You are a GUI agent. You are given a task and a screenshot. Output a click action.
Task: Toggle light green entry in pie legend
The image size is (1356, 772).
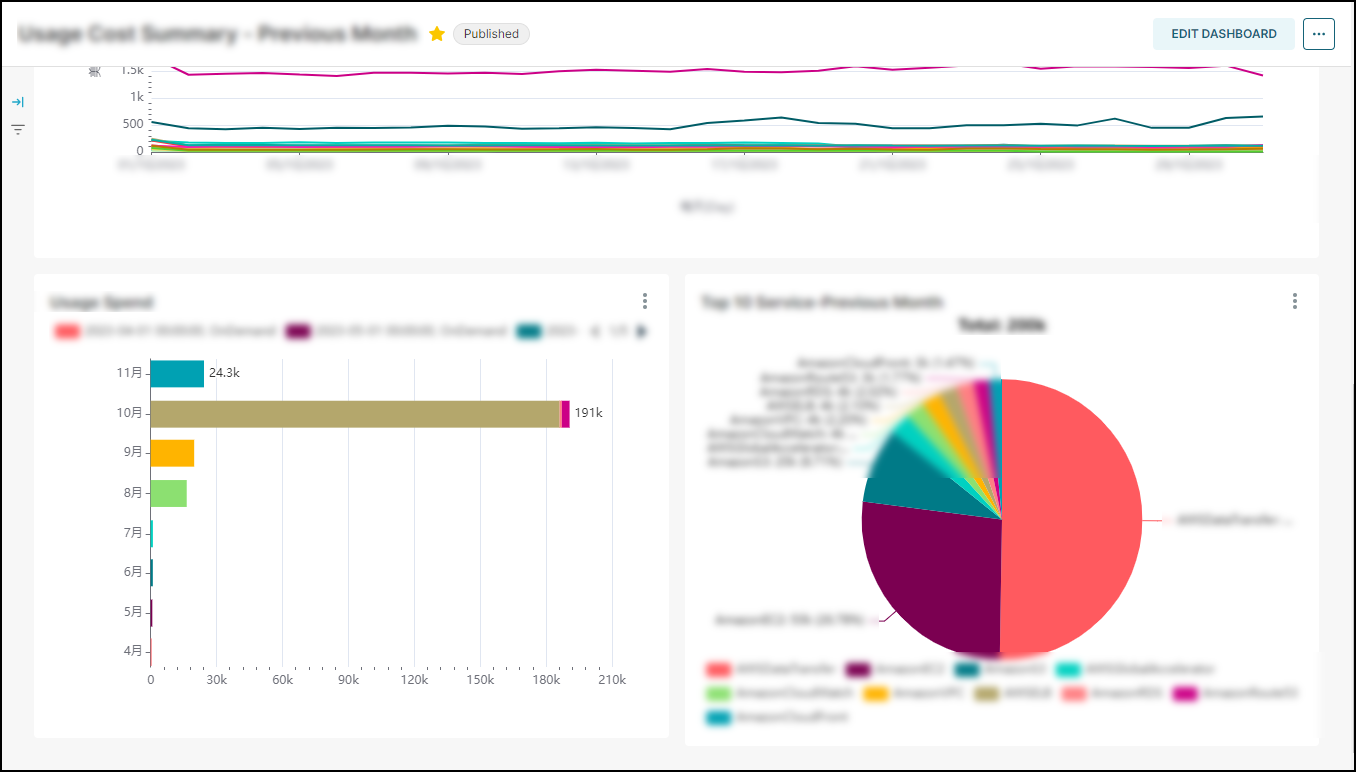pyautogui.click(x=718, y=692)
